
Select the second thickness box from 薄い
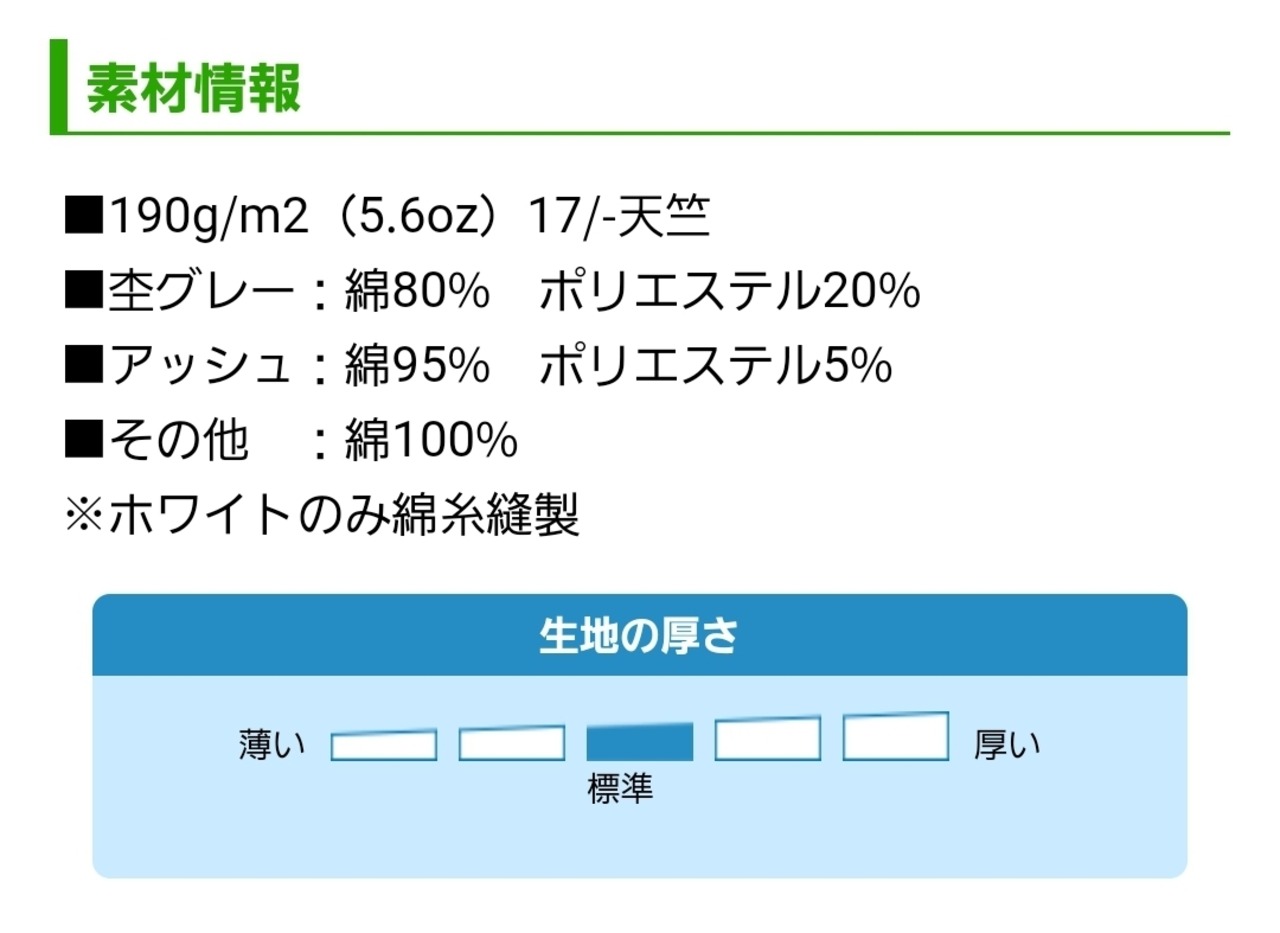(512, 744)
